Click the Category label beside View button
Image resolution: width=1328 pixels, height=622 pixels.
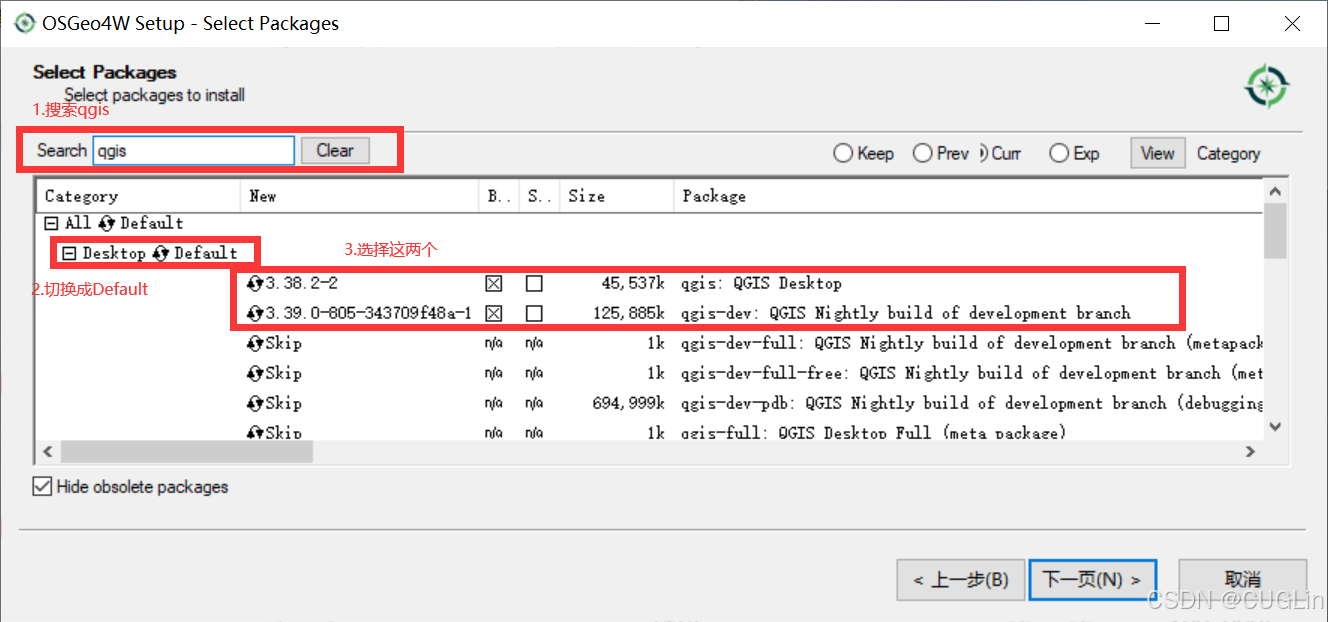coord(1228,154)
